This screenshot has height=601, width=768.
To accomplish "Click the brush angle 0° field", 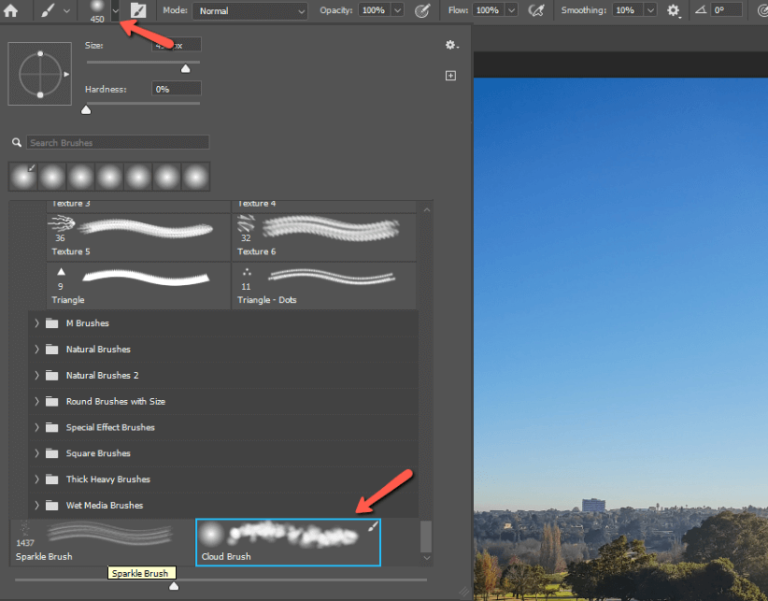I will 727,10.
